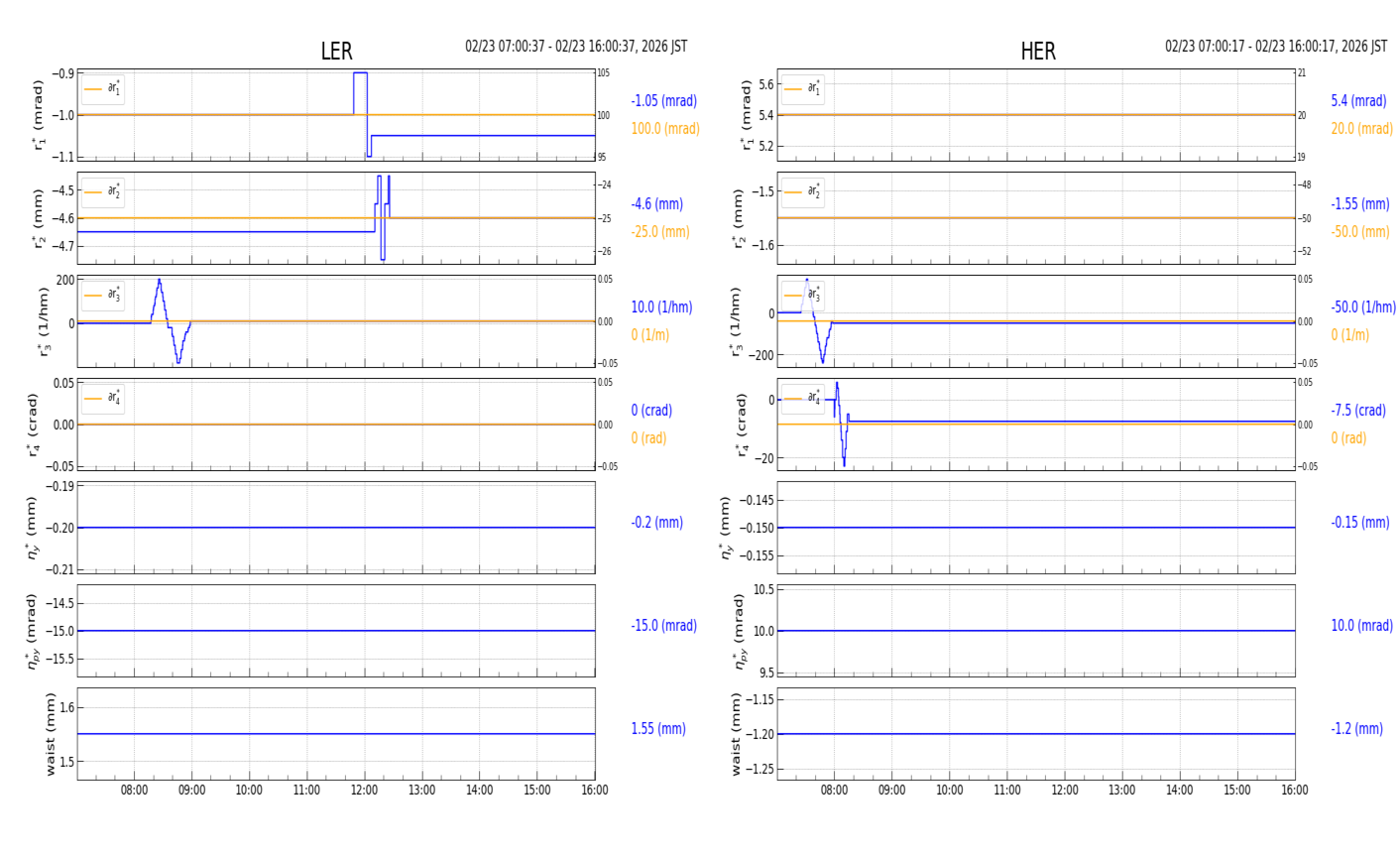Click the ∂r1* legend in LER plot

coord(103,89)
